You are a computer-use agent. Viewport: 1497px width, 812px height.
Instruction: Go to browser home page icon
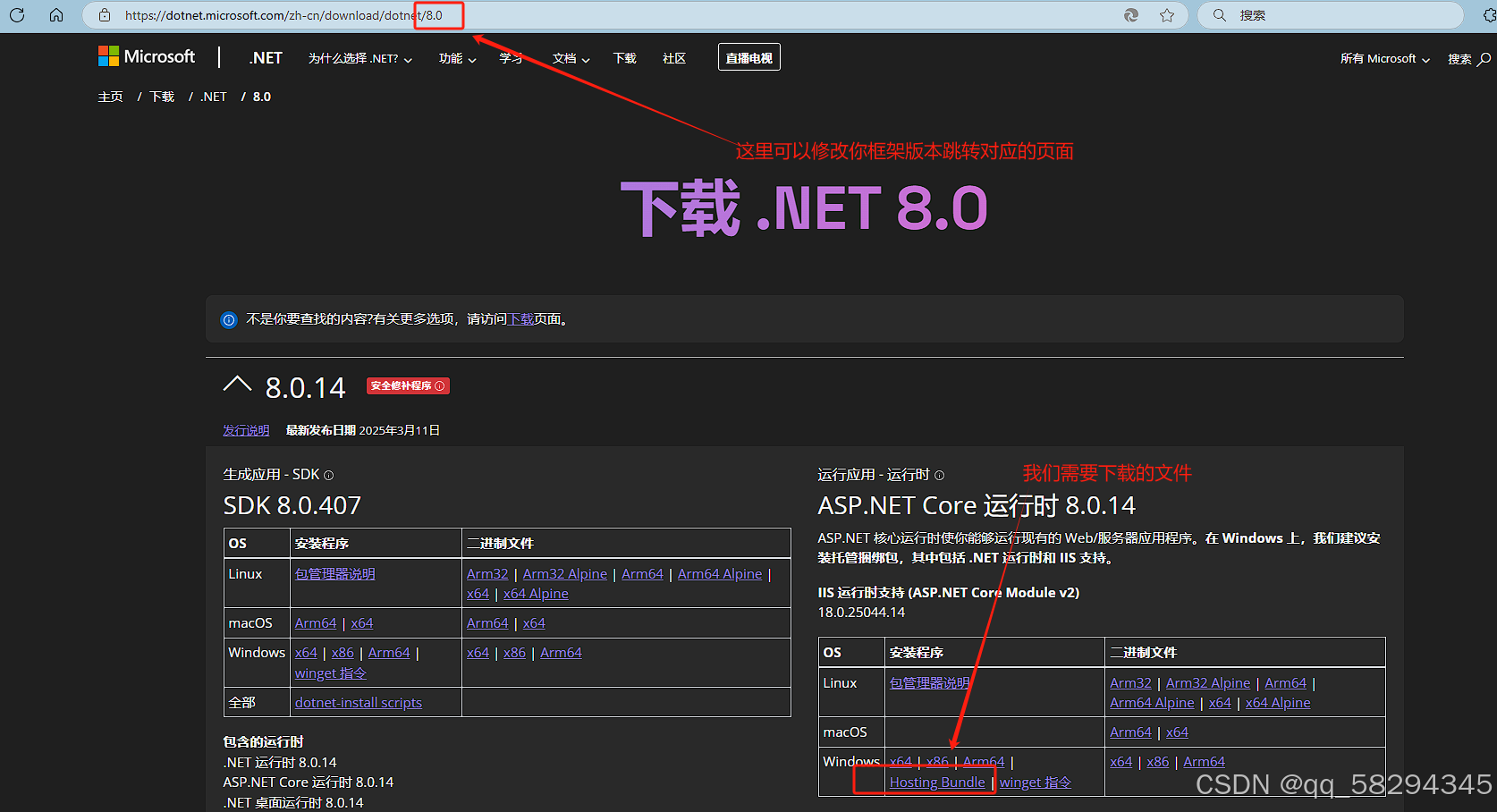(56, 15)
